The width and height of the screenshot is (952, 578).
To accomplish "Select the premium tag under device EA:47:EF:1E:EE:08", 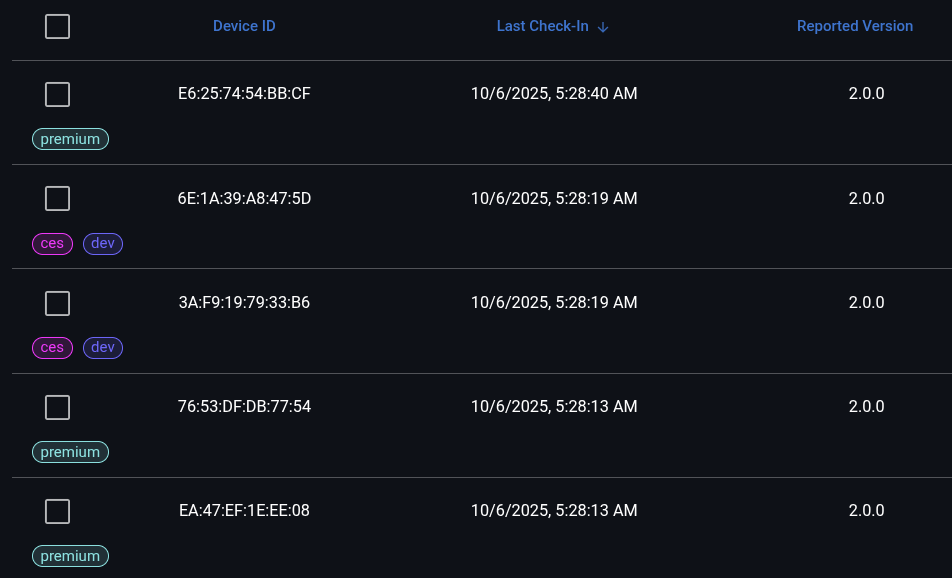I will pos(70,556).
